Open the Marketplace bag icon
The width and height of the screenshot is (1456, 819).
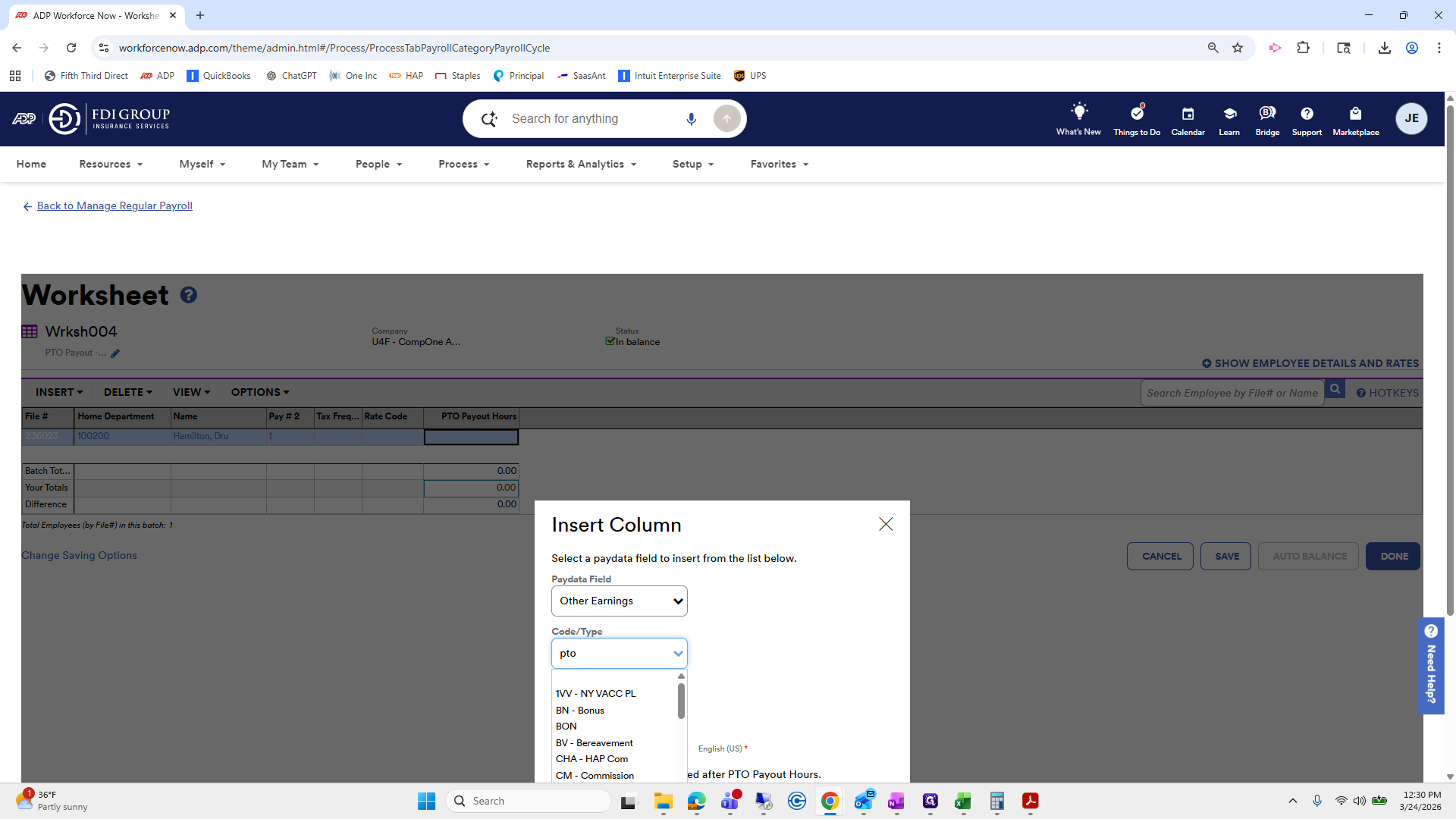(1355, 114)
